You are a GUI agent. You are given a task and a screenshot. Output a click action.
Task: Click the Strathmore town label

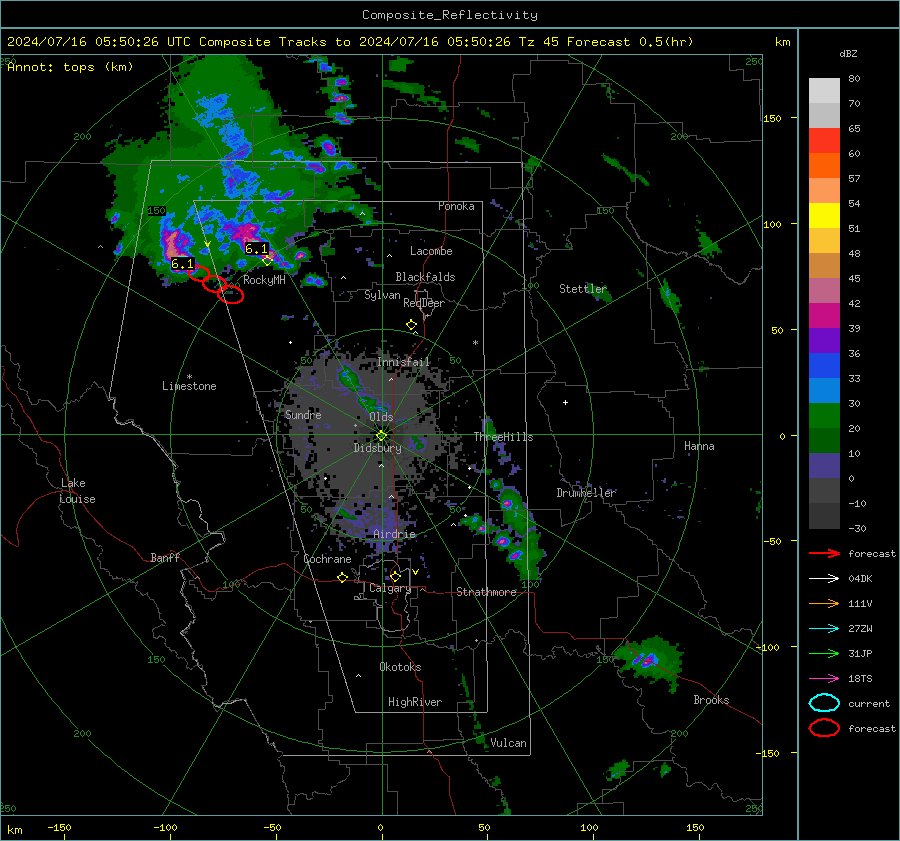coord(486,592)
